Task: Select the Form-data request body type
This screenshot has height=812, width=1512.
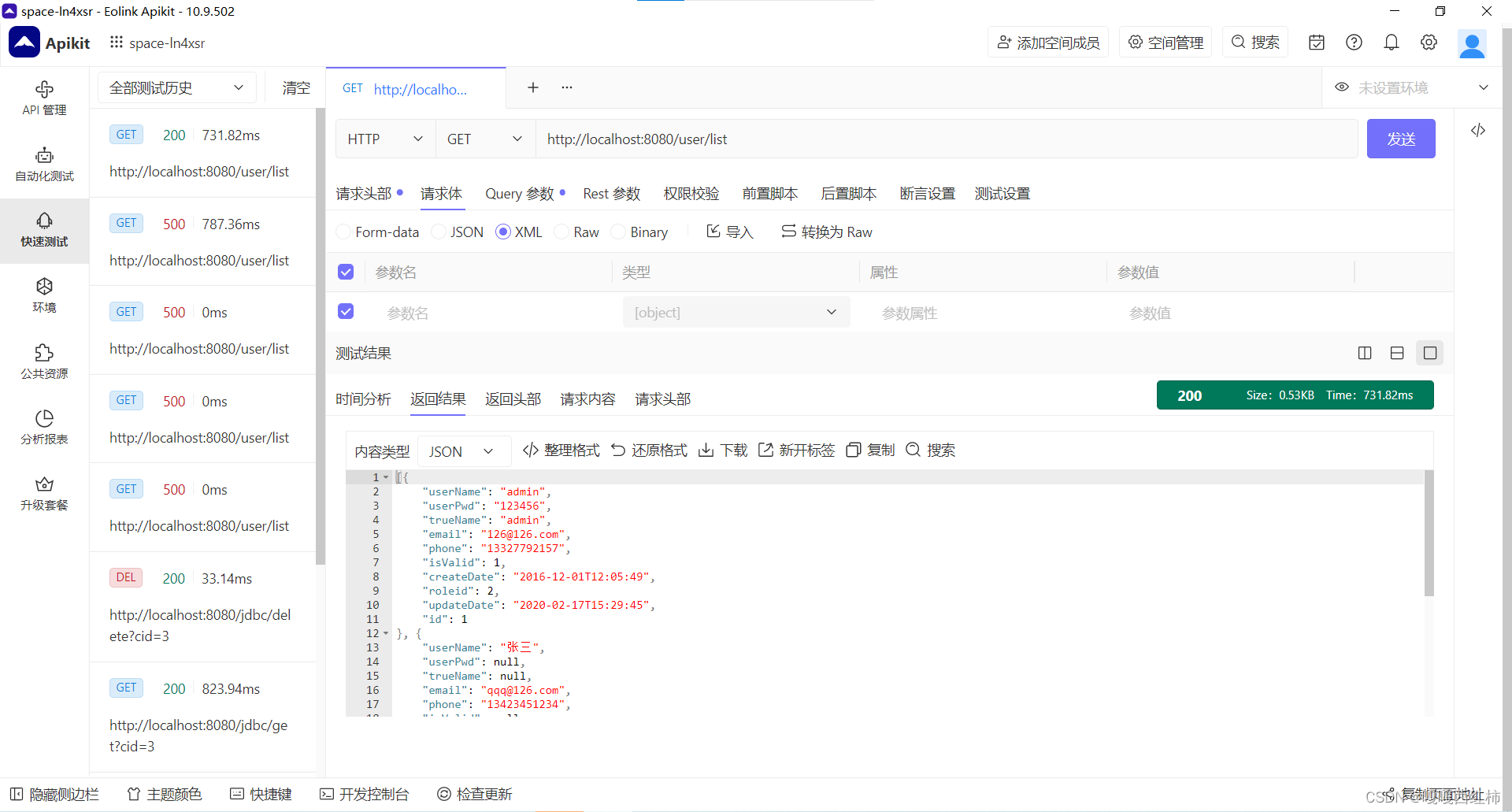Action: tap(343, 232)
